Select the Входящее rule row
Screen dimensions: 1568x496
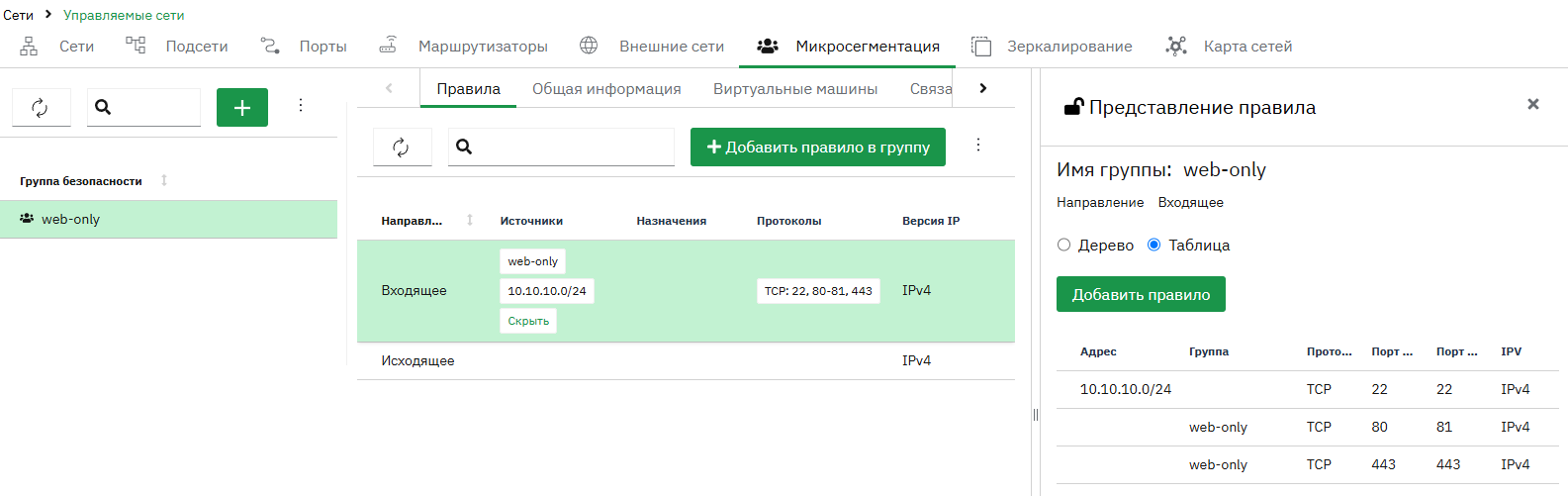[x=686, y=291]
